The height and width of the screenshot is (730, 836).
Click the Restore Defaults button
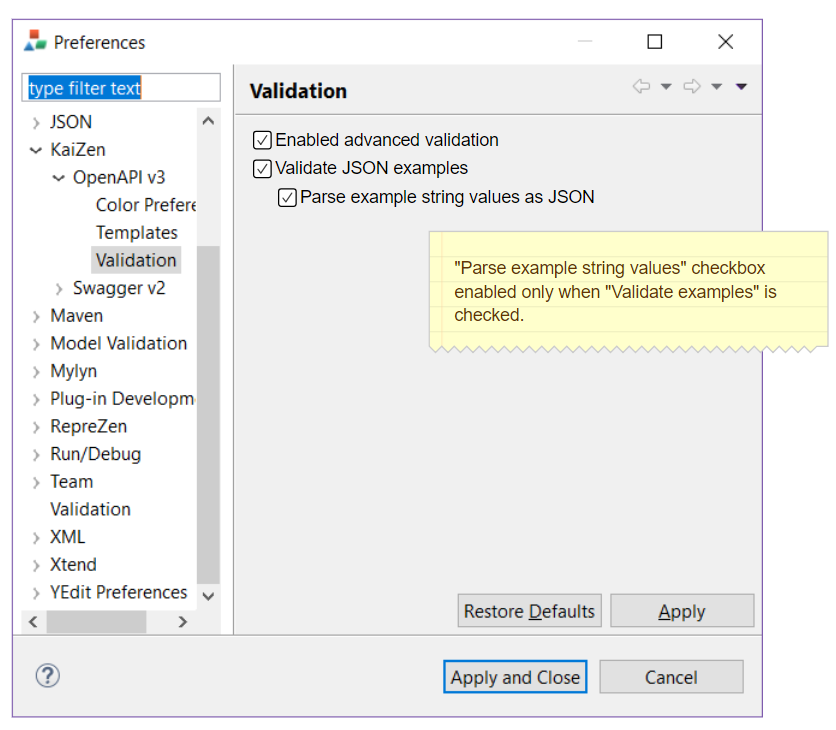click(x=529, y=610)
